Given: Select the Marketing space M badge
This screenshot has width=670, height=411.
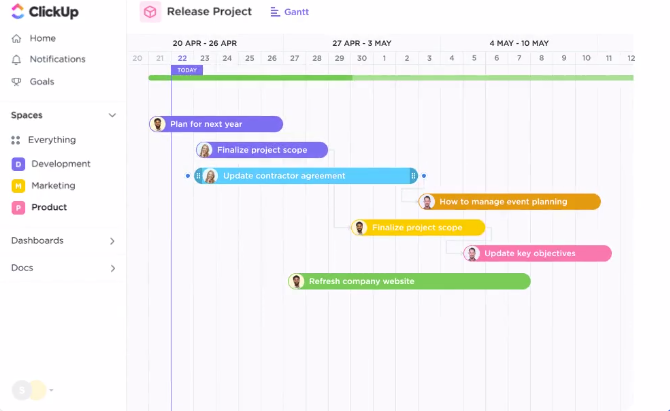Looking at the screenshot, I should 18,186.
